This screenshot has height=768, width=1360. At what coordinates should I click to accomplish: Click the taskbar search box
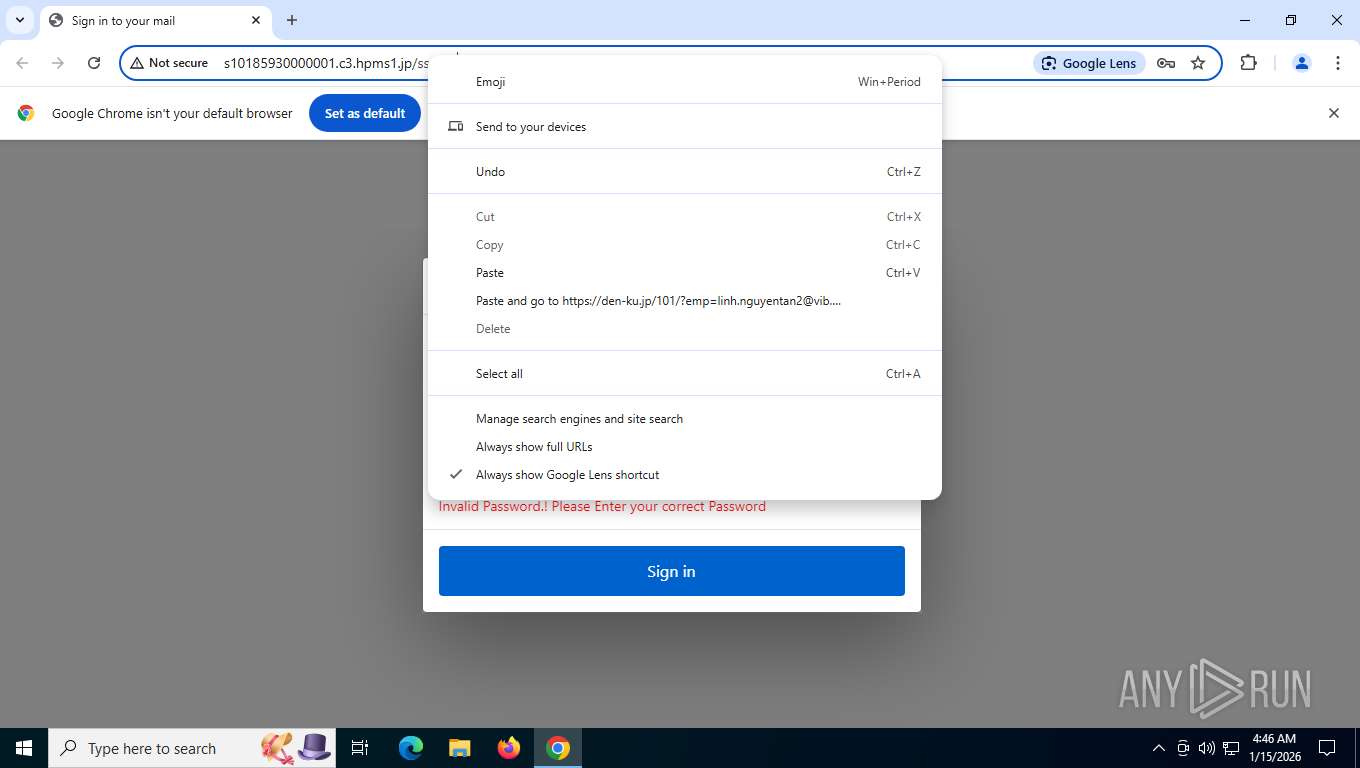[193, 748]
